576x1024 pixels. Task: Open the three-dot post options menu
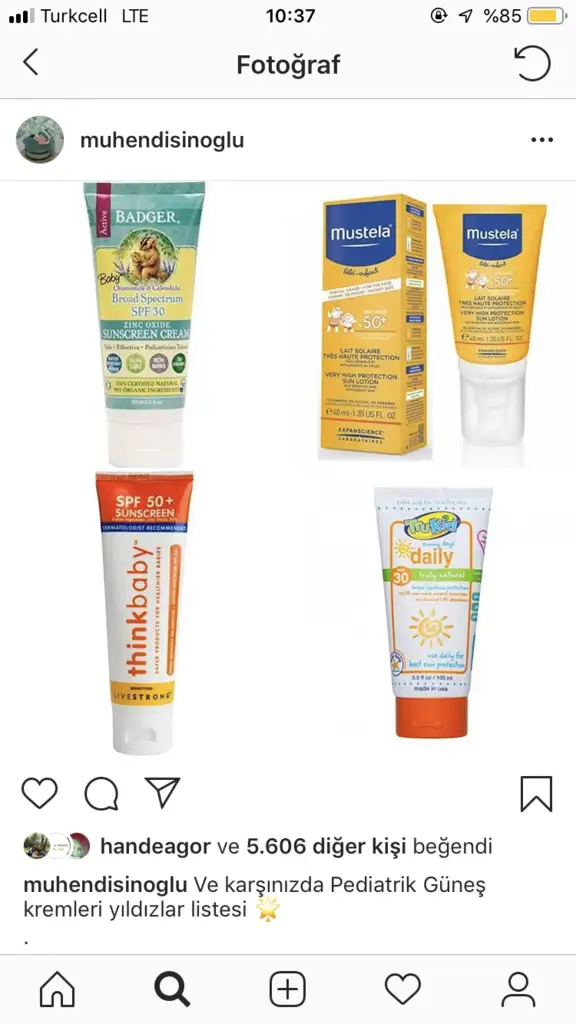click(x=542, y=140)
